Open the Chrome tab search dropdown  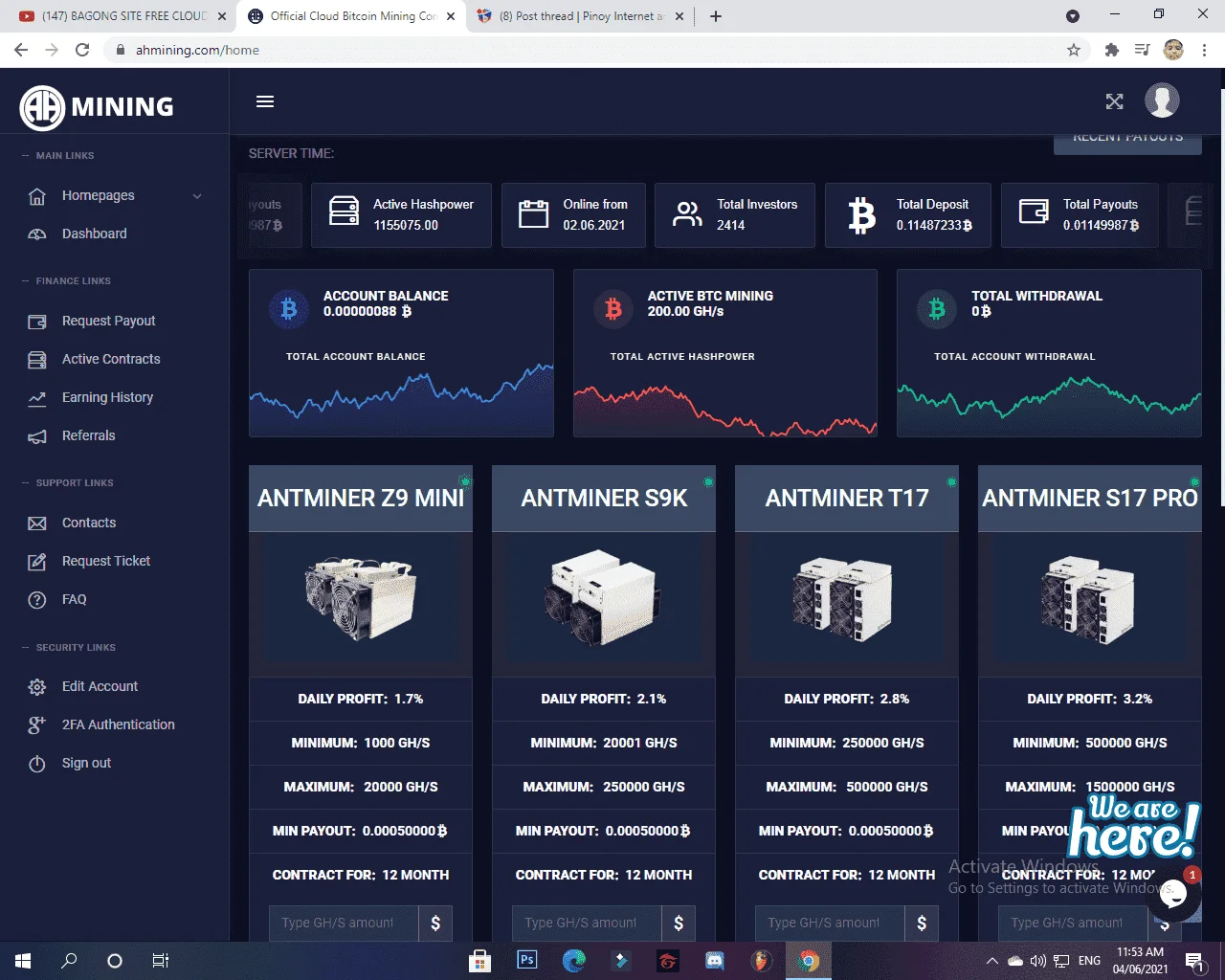[1073, 16]
